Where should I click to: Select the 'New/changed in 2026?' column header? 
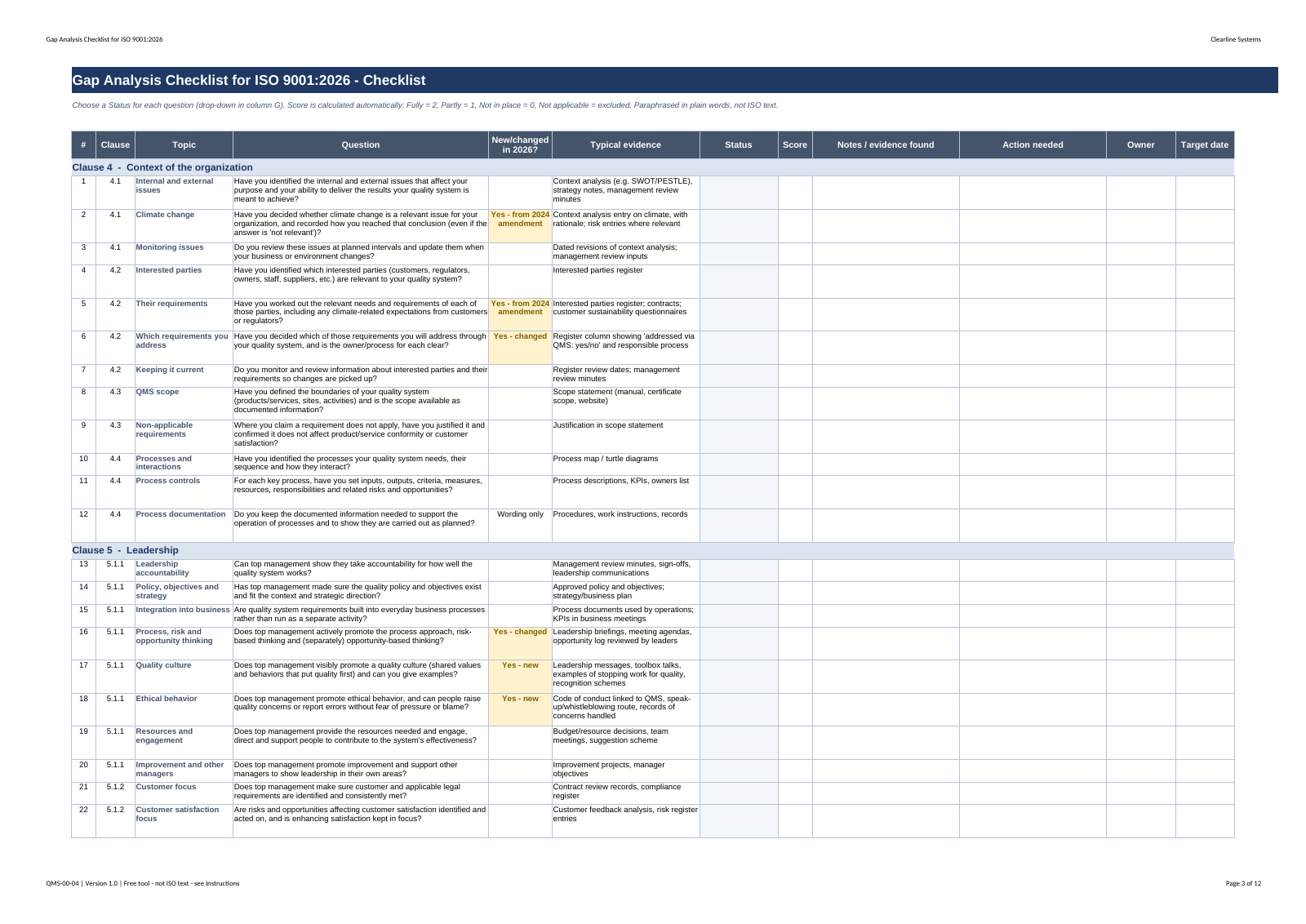(x=520, y=145)
